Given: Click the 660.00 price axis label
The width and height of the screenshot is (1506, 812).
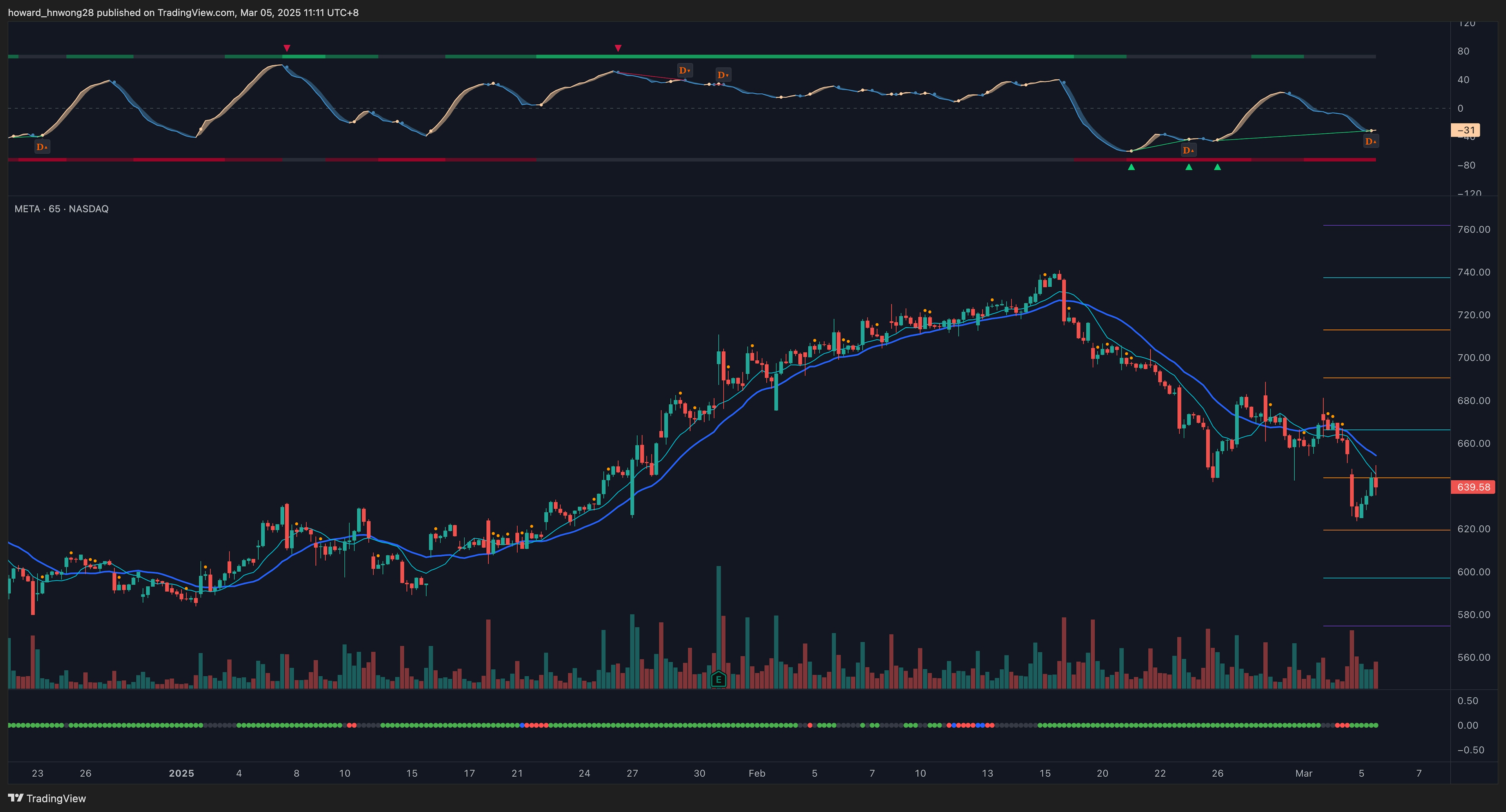Looking at the screenshot, I should [x=1473, y=443].
